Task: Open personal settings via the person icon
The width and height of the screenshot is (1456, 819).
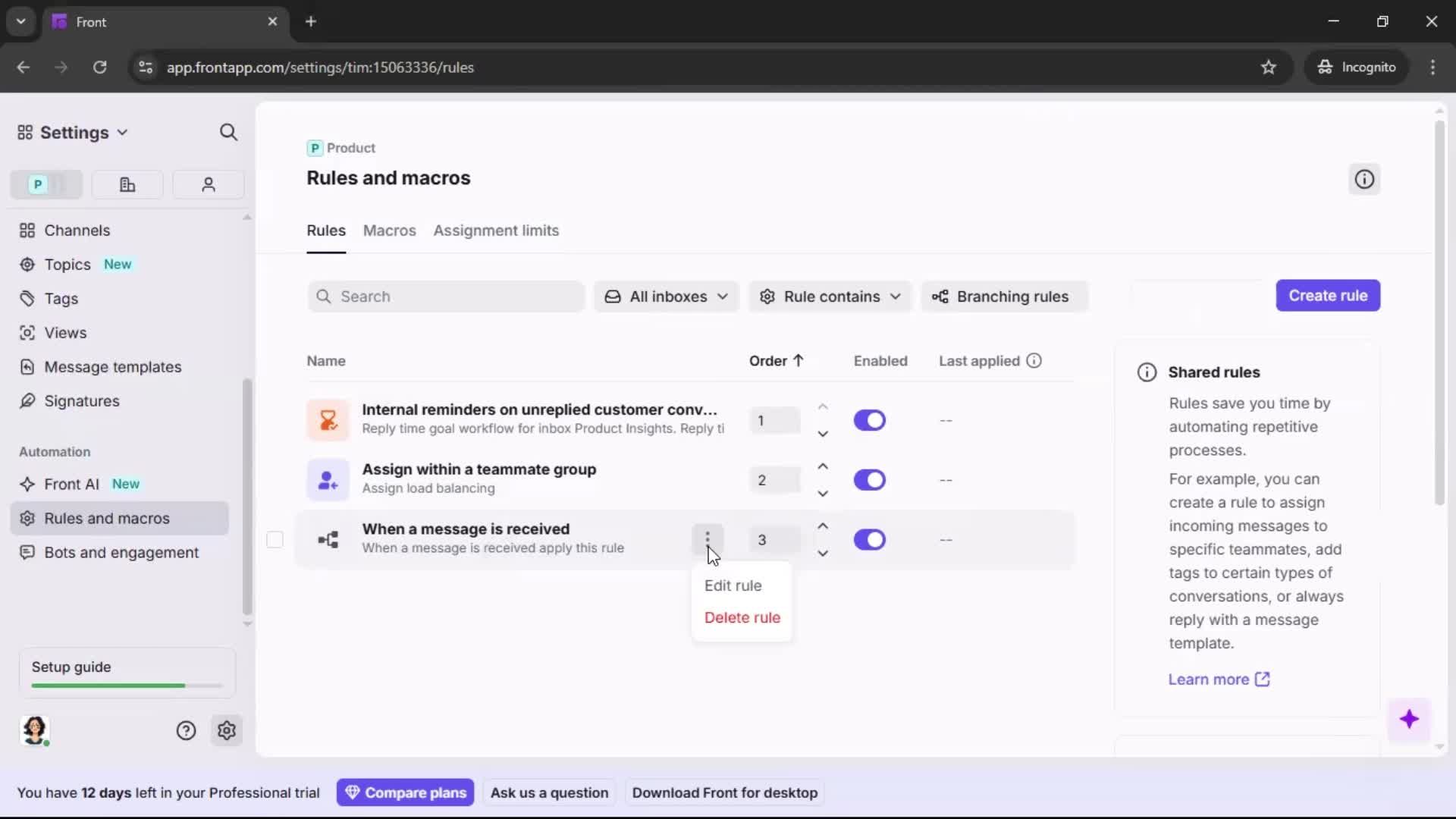Action: coord(208,184)
